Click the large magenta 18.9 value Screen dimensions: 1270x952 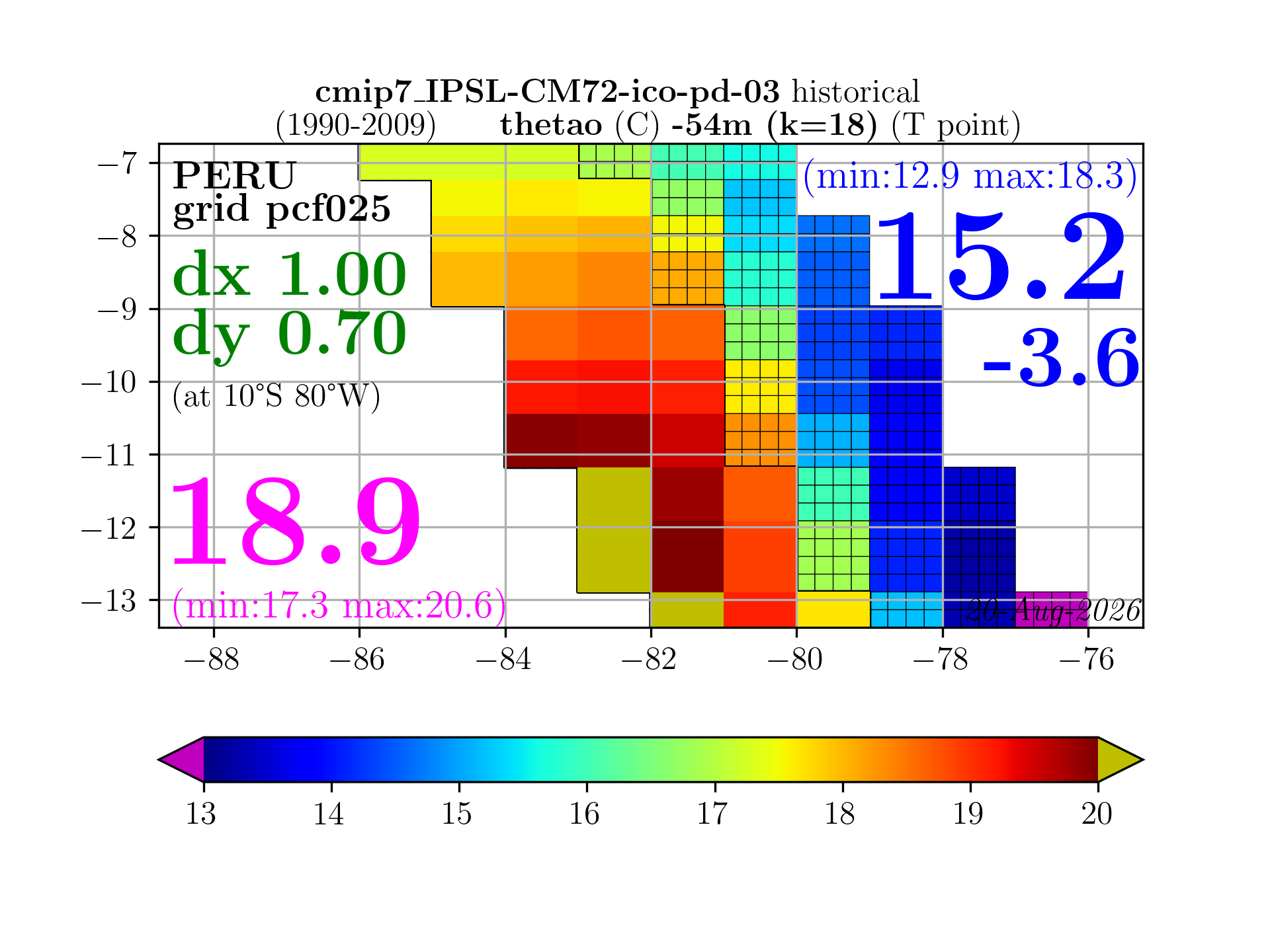pos(296,522)
